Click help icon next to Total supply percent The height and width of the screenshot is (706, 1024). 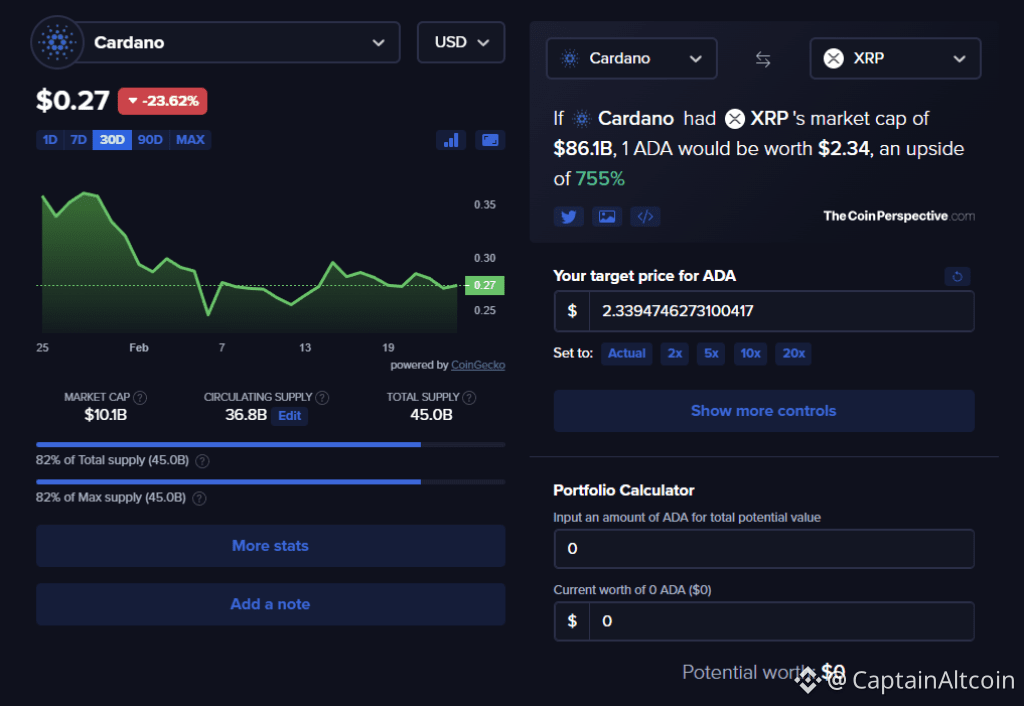click(x=202, y=461)
